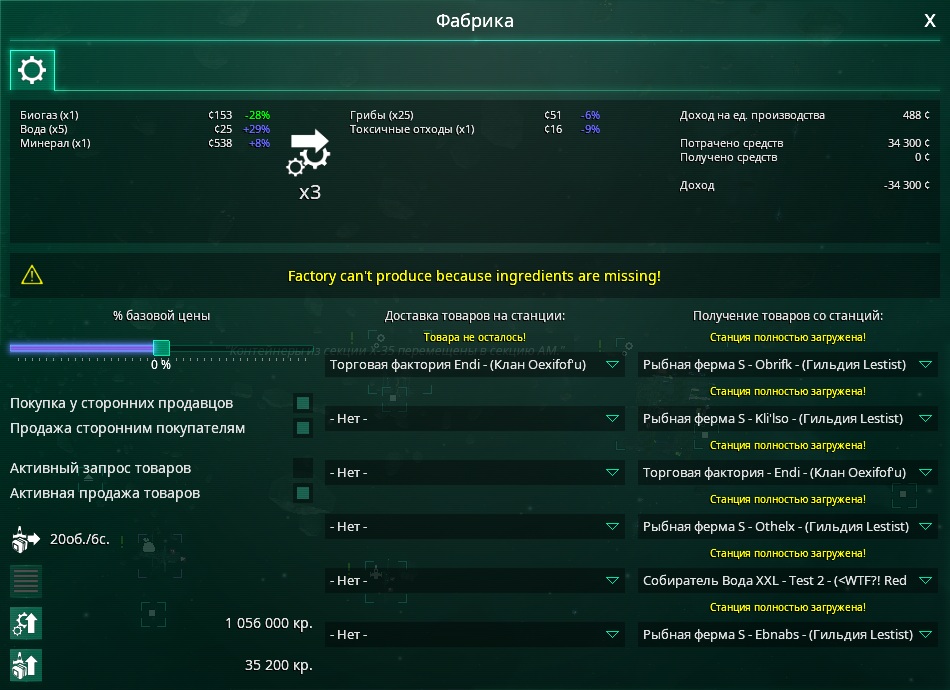Viewport: 950px width, 690px height.
Task: Click the Получение товаров со станций header
Action: tap(788, 316)
